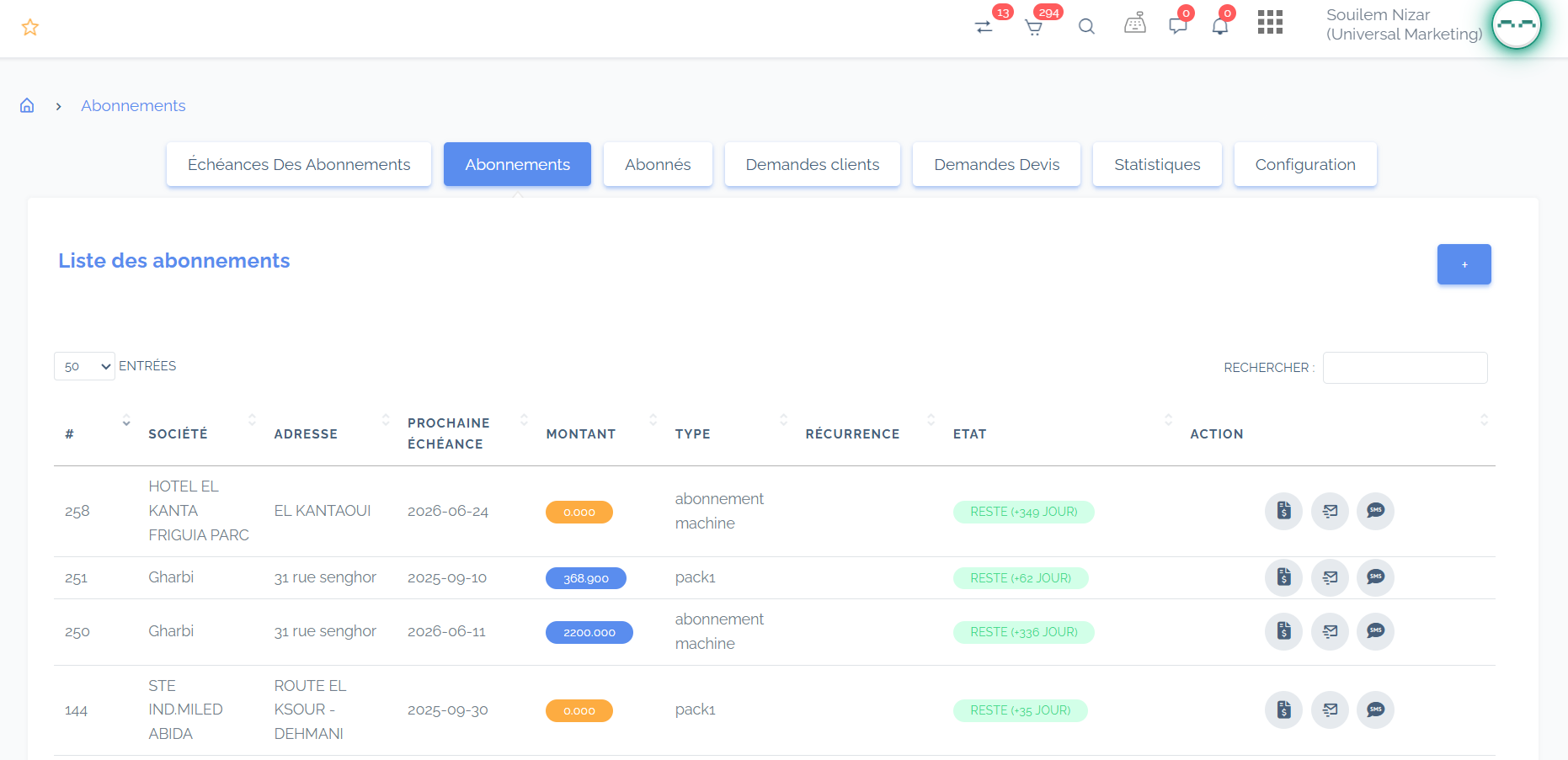Image resolution: width=1568 pixels, height=760 pixels.
Task: Open the cash register icon
Action: [1134, 24]
